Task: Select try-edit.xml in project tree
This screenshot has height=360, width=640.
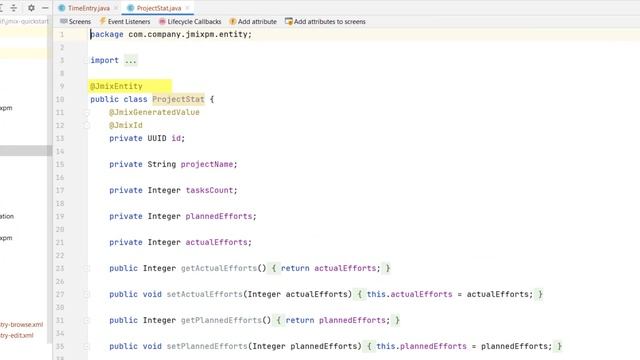Action: pos(17,335)
